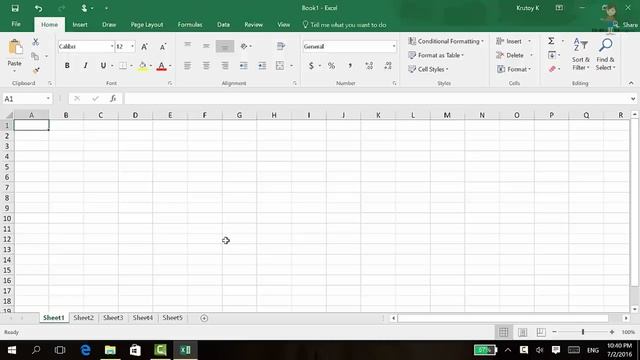The image size is (640, 360).
Task: Undo the last action
Action: click(x=38, y=8)
